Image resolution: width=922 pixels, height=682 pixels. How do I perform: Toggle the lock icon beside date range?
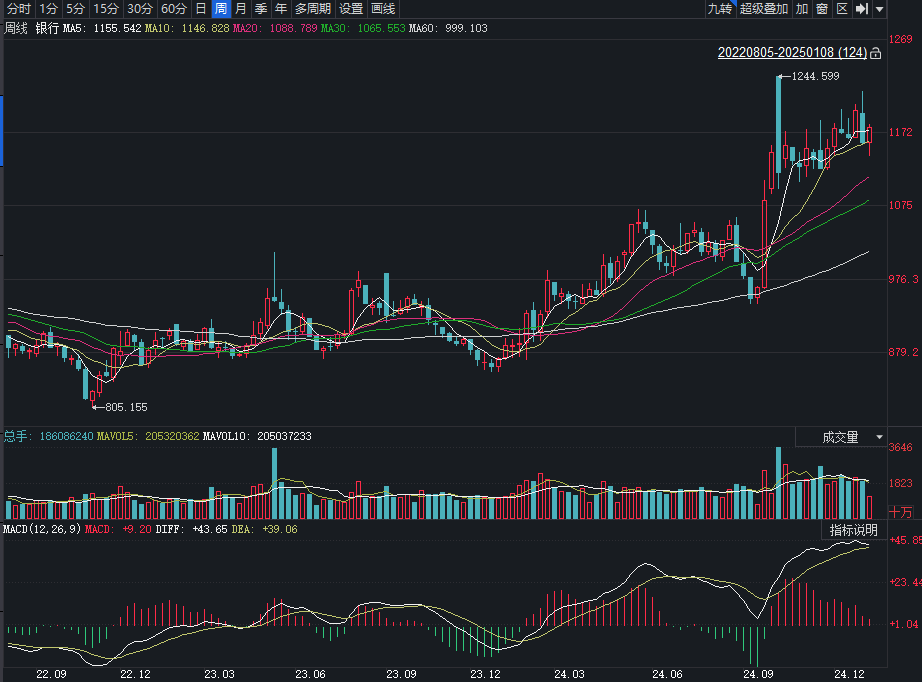coord(876,53)
